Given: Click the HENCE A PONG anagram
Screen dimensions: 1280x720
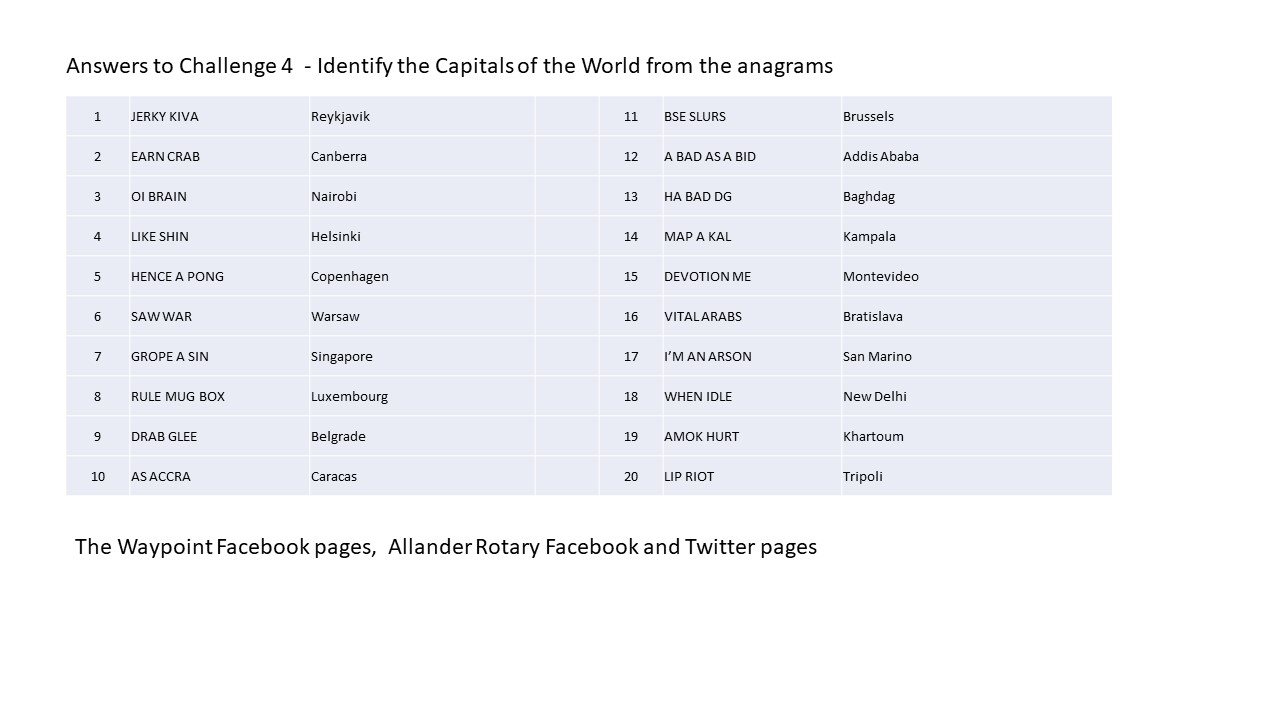Looking at the screenshot, I should point(177,276).
